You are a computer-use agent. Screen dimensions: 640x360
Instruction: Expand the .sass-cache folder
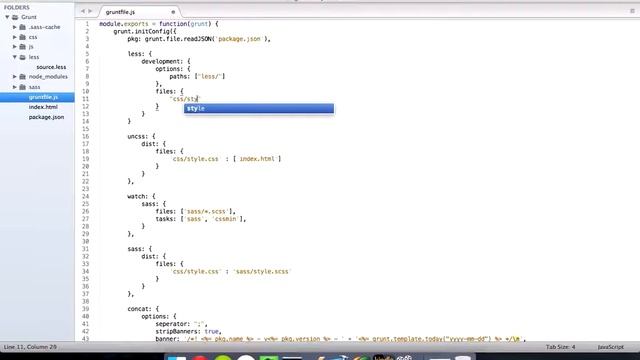[15, 27]
